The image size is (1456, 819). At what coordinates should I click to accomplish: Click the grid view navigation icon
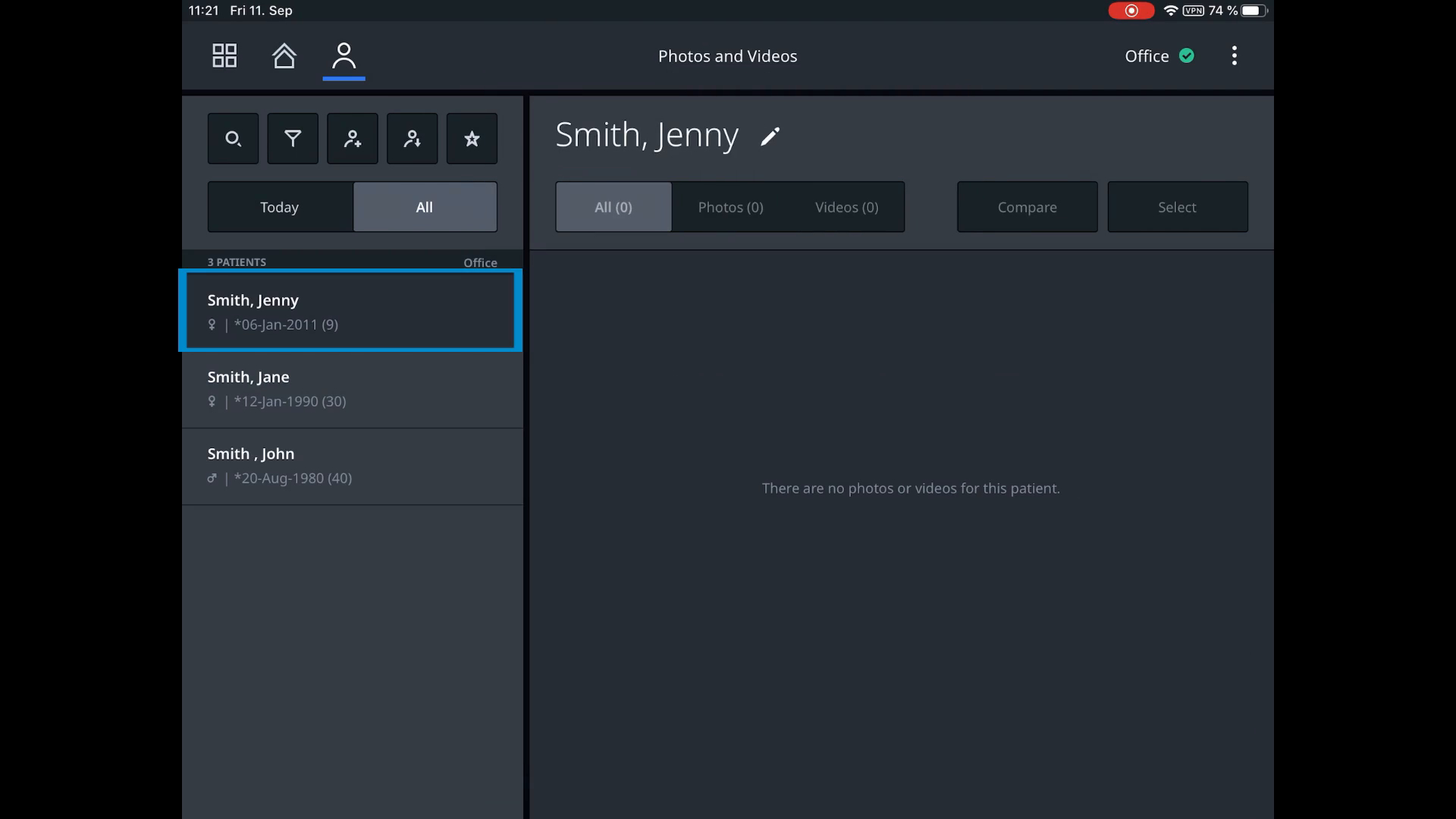coord(225,55)
